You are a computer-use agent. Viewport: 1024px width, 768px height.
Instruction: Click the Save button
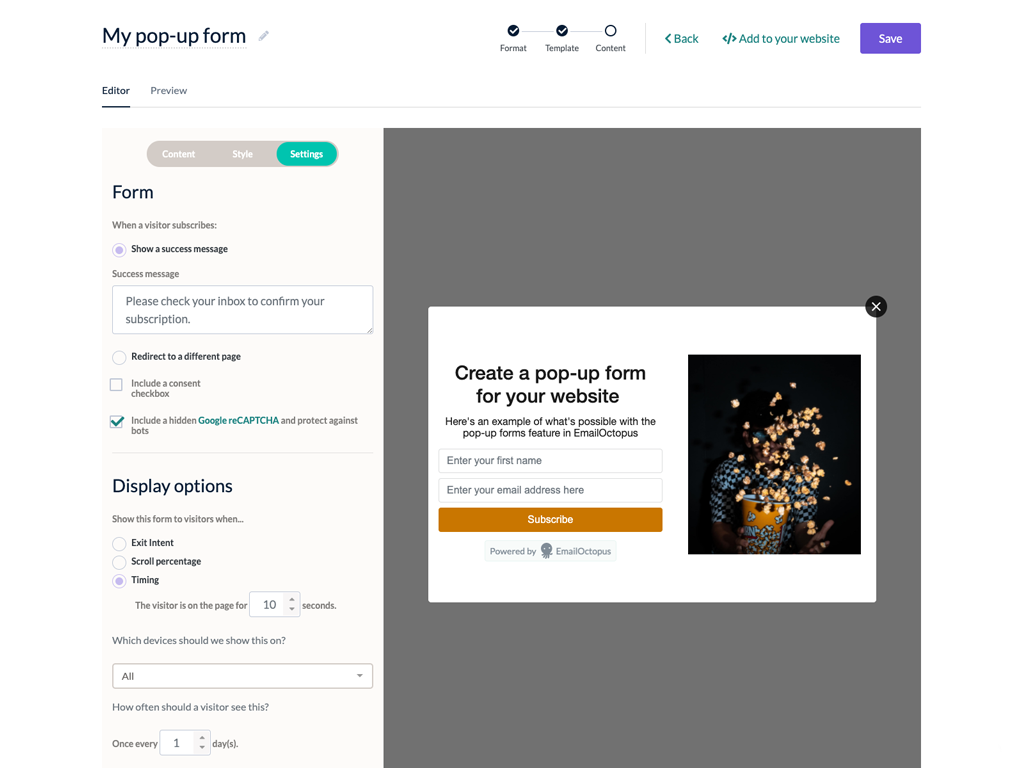click(889, 38)
